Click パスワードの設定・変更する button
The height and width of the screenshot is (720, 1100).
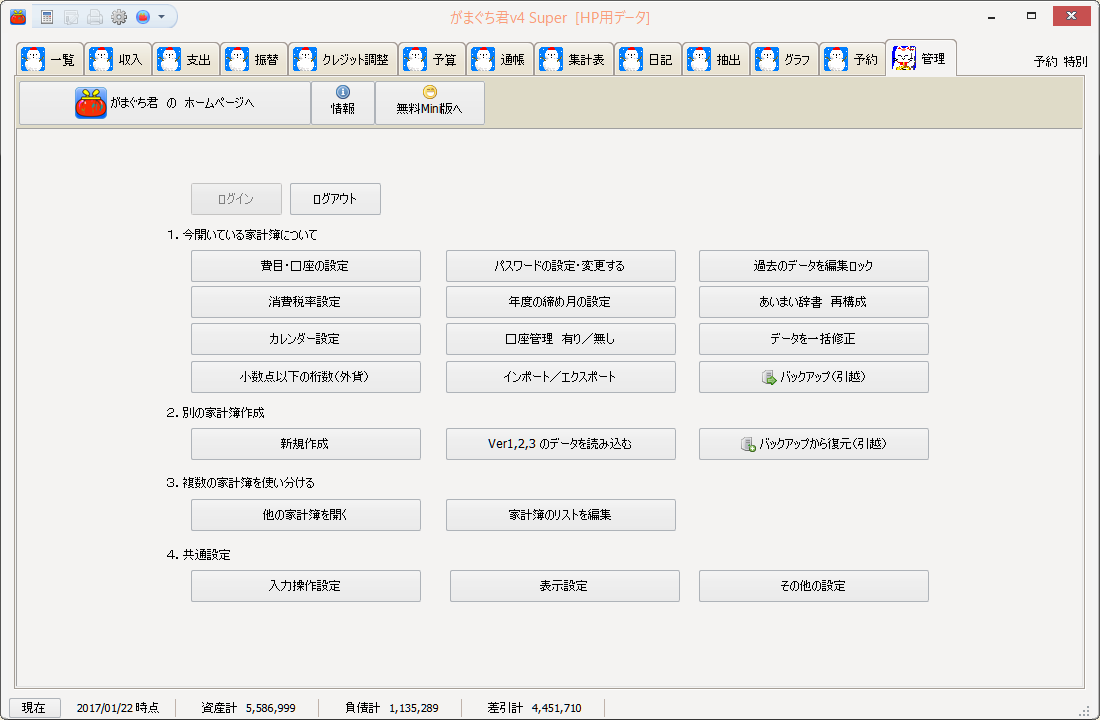coord(561,266)
